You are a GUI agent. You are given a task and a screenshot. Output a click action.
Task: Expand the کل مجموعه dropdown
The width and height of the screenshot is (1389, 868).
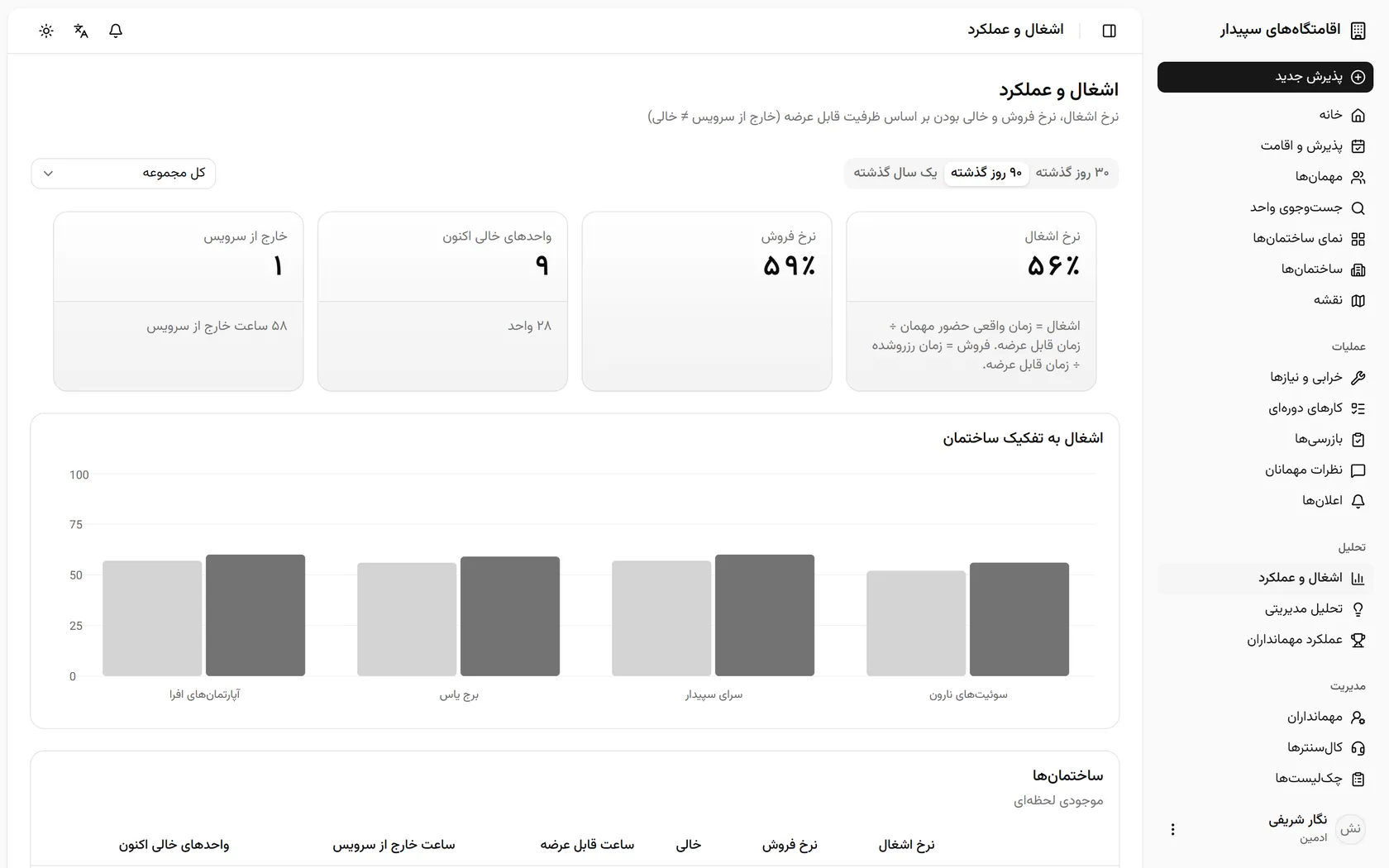(x=123, y=173)
